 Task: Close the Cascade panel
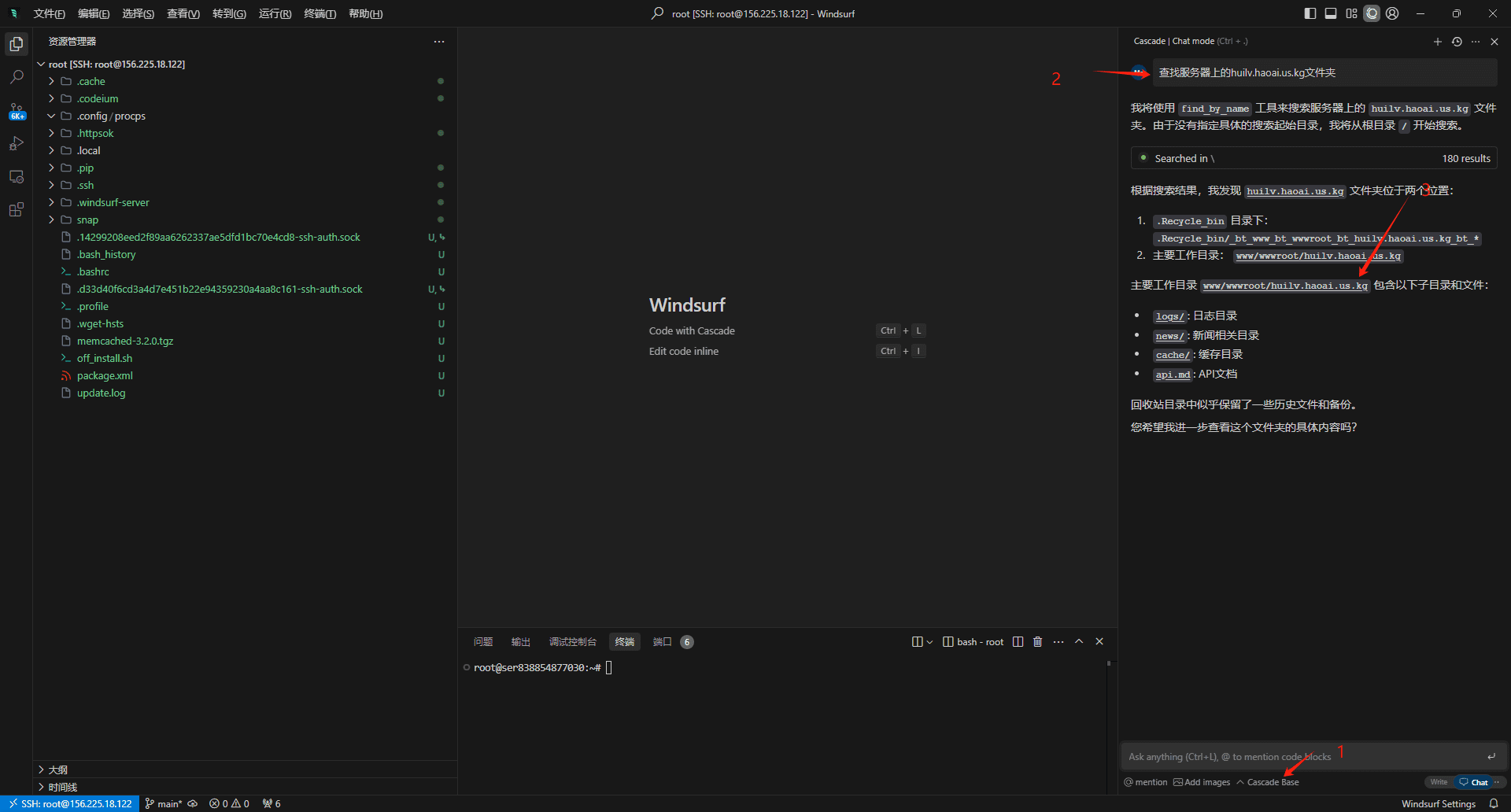(1494, 42)
